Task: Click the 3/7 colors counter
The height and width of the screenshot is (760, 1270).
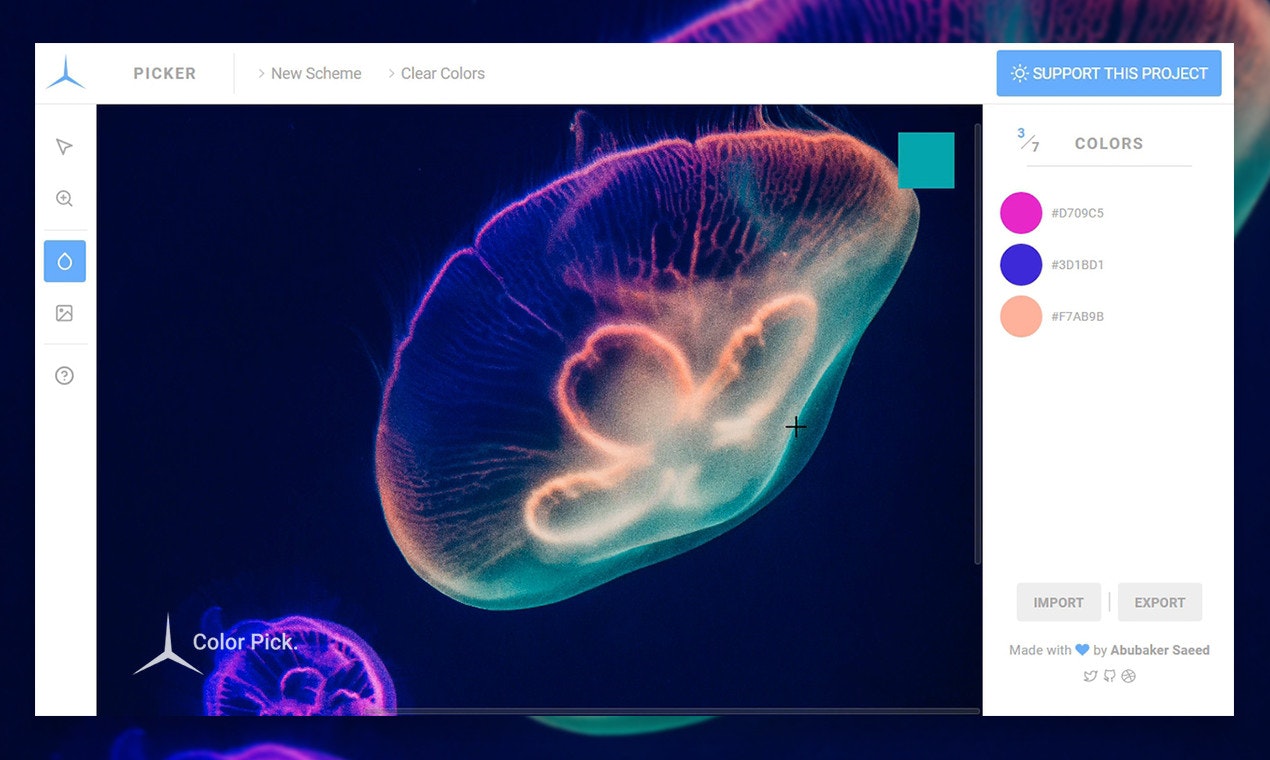Action: [x=1028, y=140]
